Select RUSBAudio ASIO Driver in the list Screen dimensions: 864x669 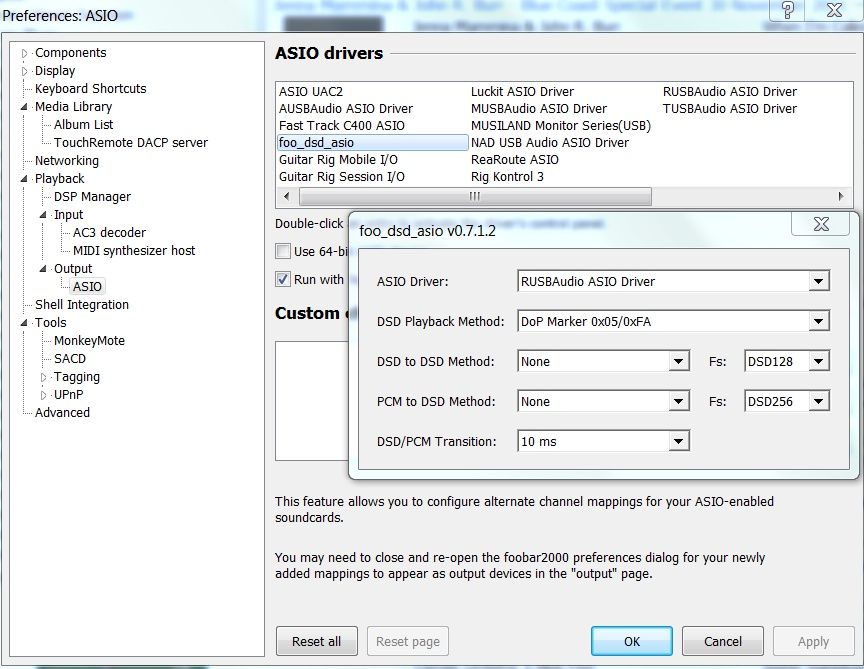(730, 91)
